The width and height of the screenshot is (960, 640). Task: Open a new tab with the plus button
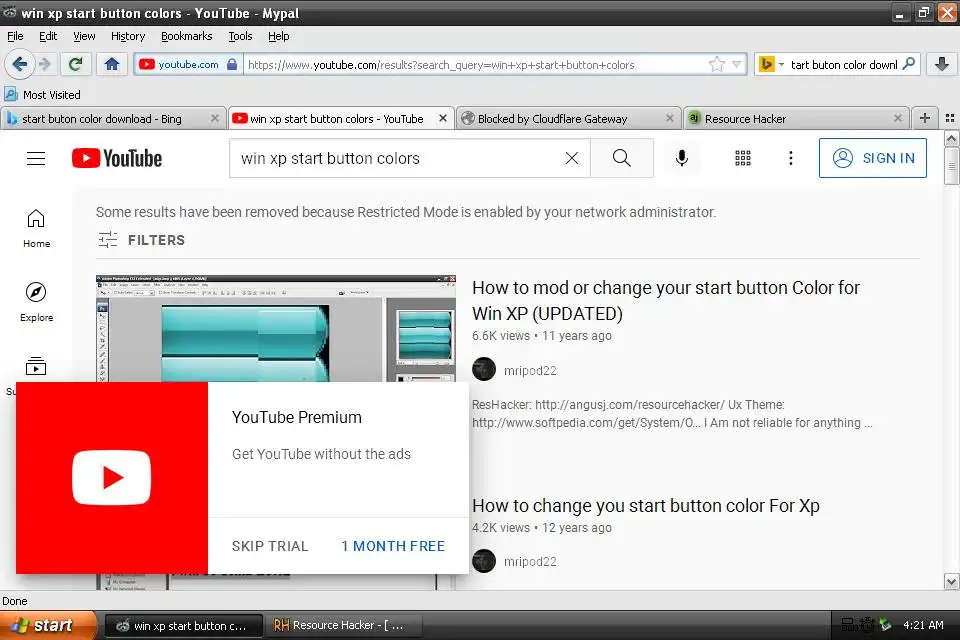pyautogui.click(x=924, y=118)
